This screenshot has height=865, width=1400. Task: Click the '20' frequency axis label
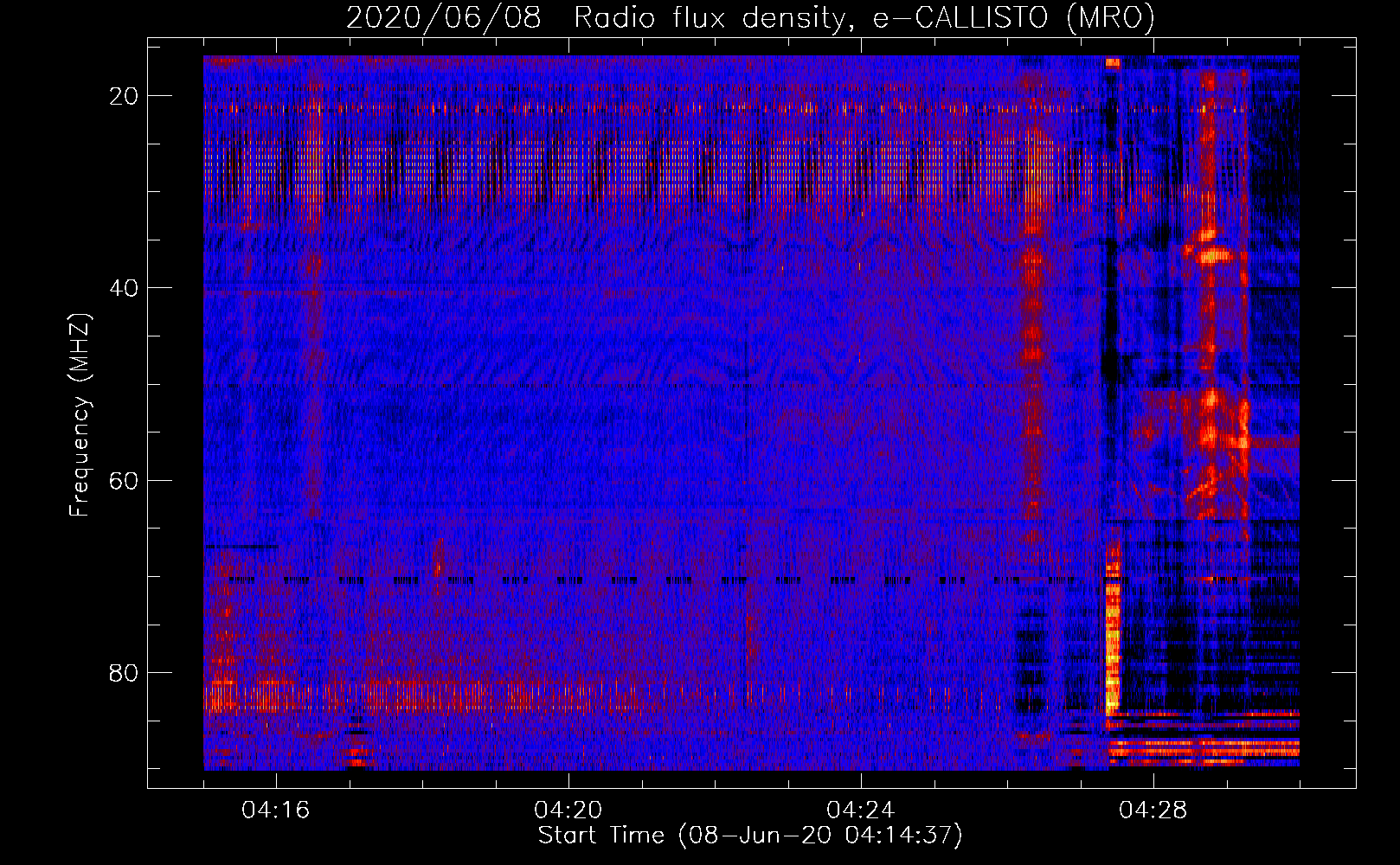click(124, 96)
